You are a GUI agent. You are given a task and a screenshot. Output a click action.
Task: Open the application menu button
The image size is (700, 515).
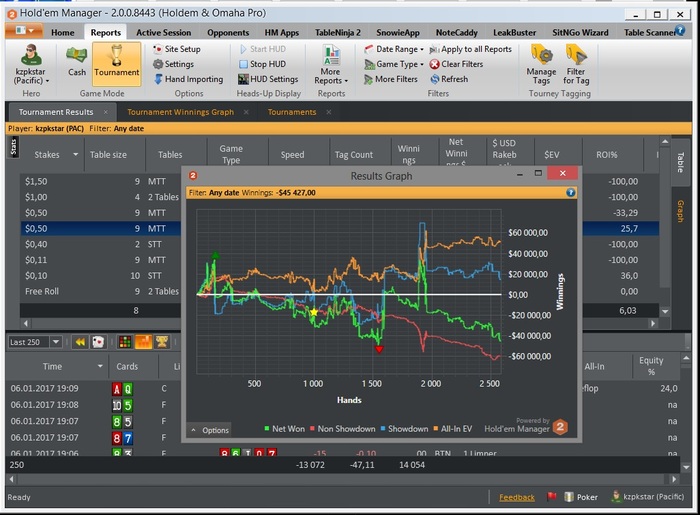coord(24,31)
